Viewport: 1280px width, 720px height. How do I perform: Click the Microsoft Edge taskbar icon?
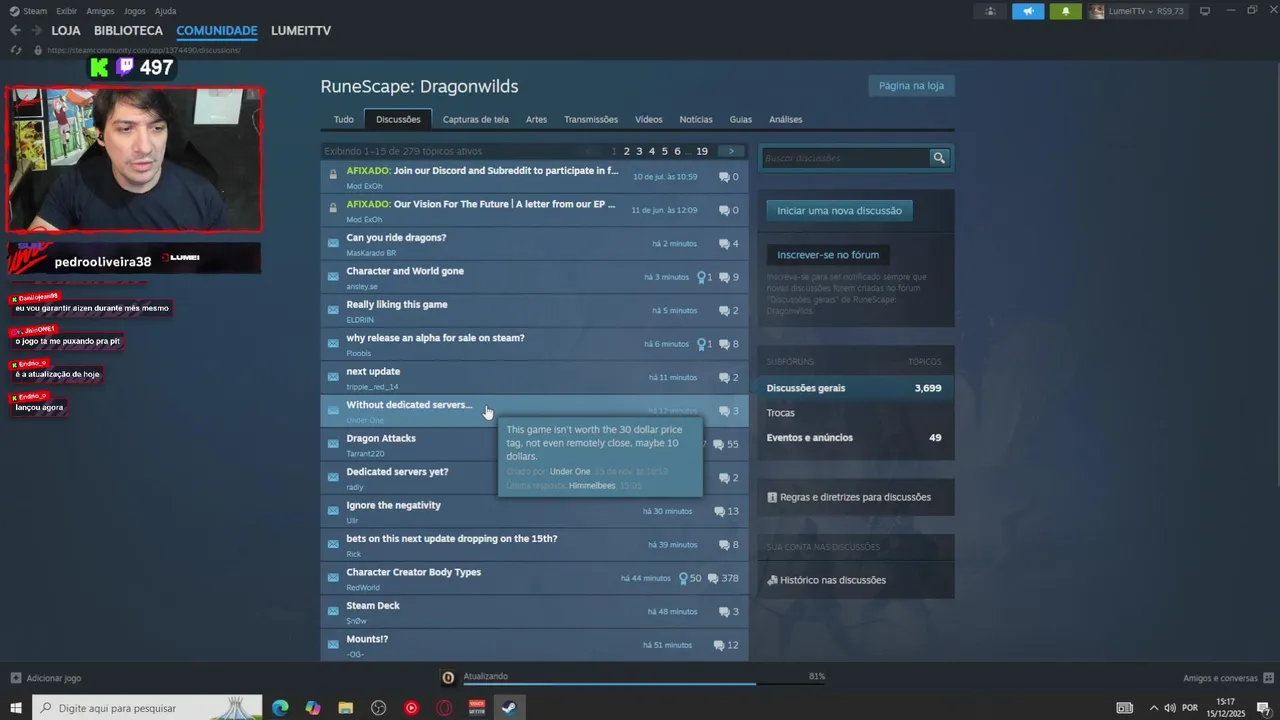coord(280,708)
